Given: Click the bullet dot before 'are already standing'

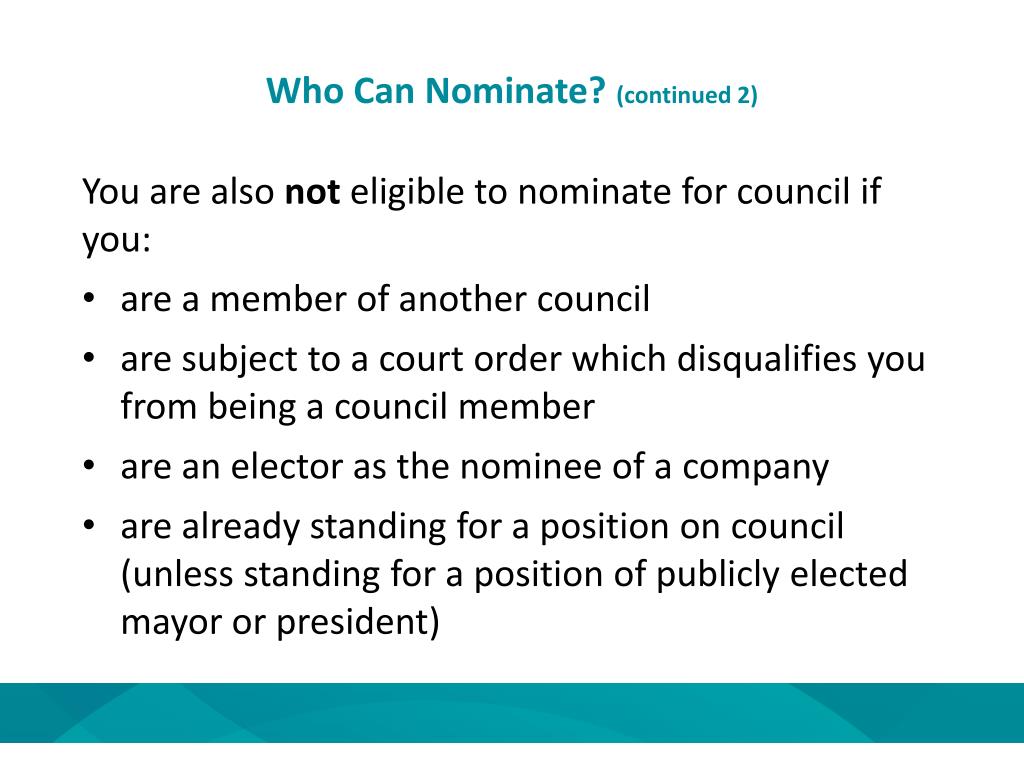Looking at the screenshot, I should 89,525.
